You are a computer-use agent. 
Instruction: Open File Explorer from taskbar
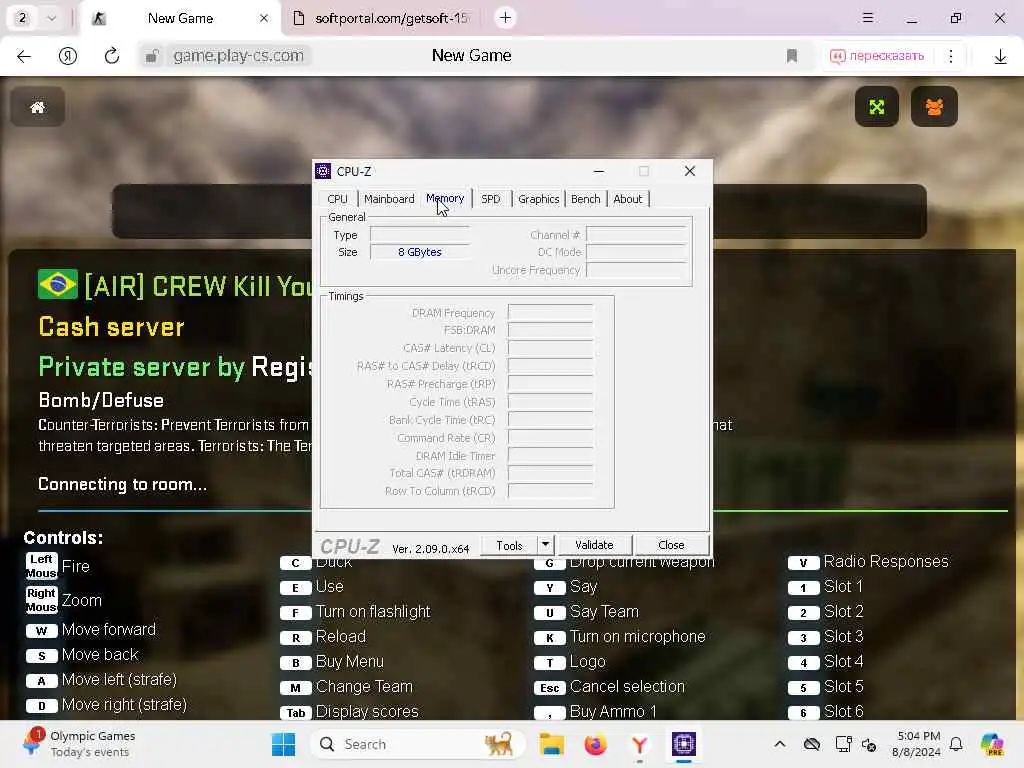click(551, 744)
